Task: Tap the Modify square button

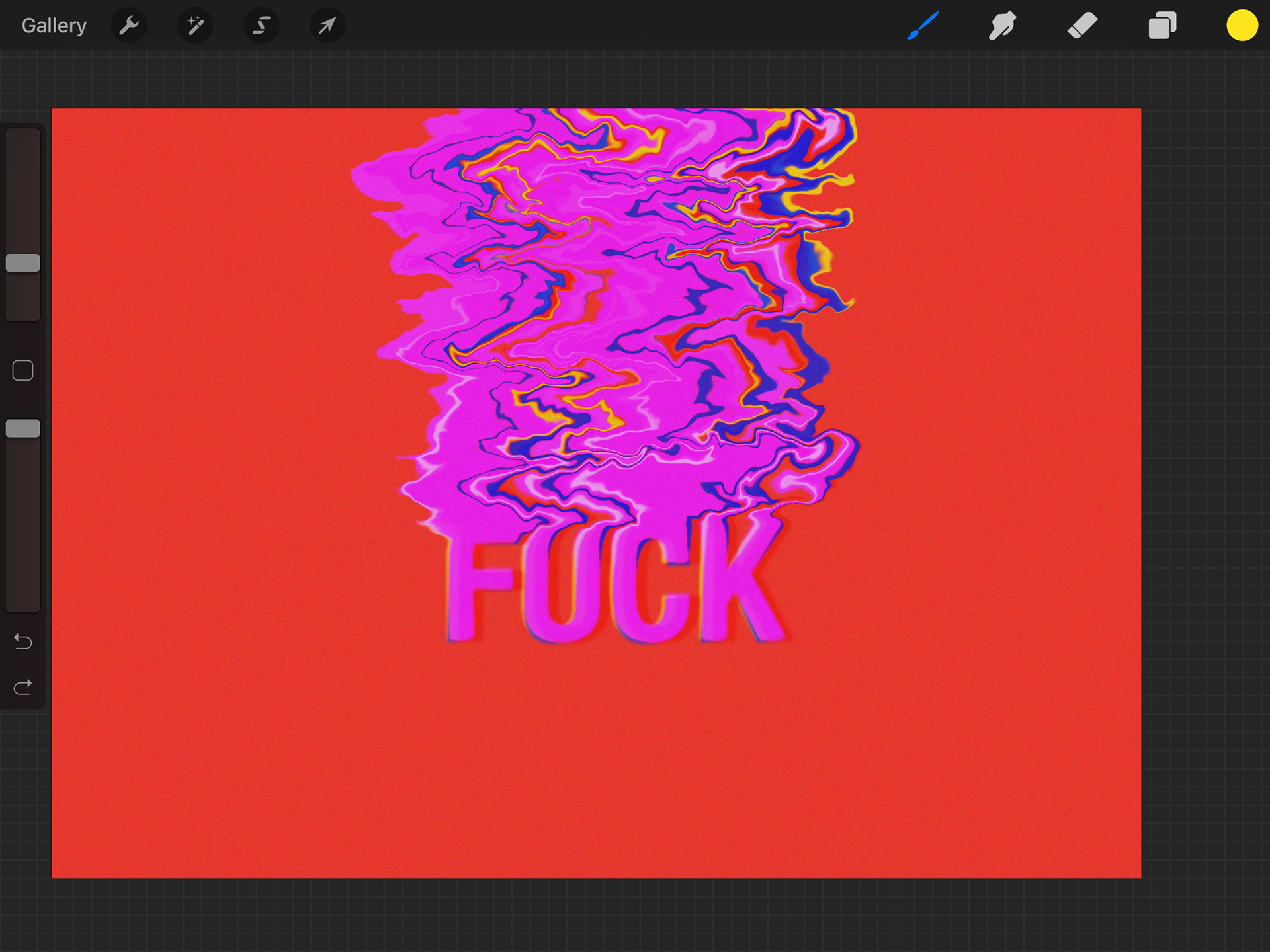Action: 23,371
